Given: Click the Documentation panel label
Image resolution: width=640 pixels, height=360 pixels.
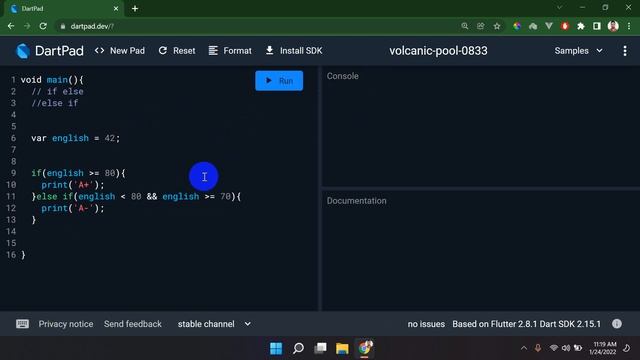Looking at the screenshot, I should (x=356, y=201).
